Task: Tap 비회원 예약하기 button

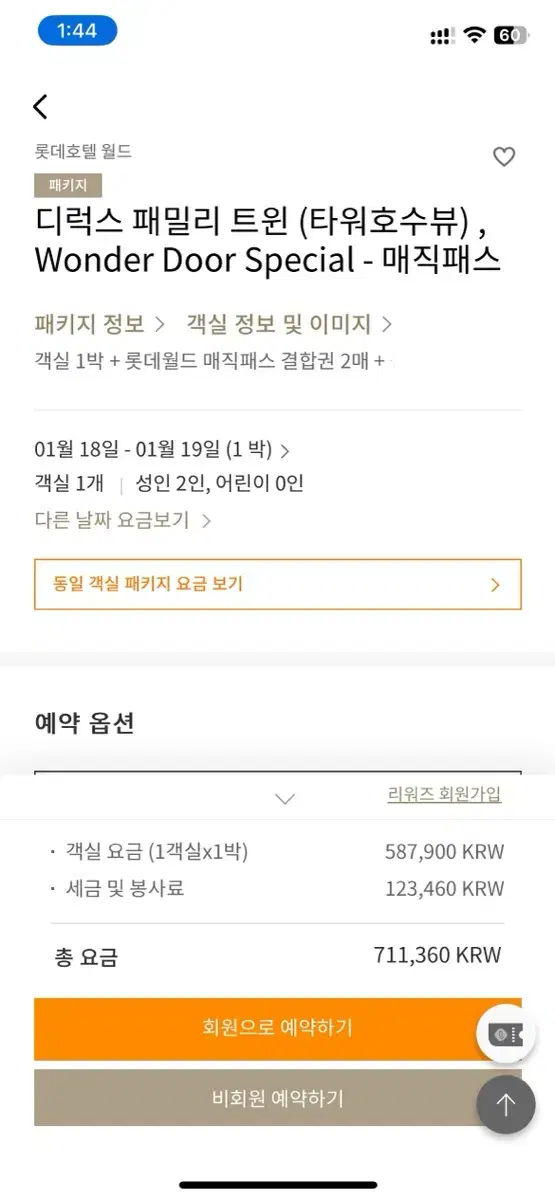Action: pos(278,1097)
